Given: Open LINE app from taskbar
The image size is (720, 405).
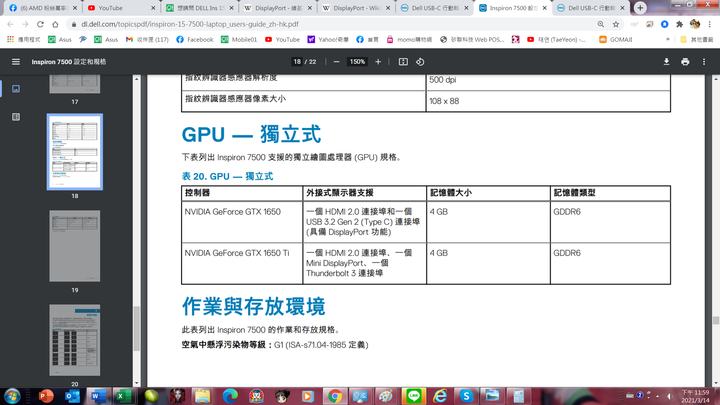Looking at the screenshot, I should [413, 396].
